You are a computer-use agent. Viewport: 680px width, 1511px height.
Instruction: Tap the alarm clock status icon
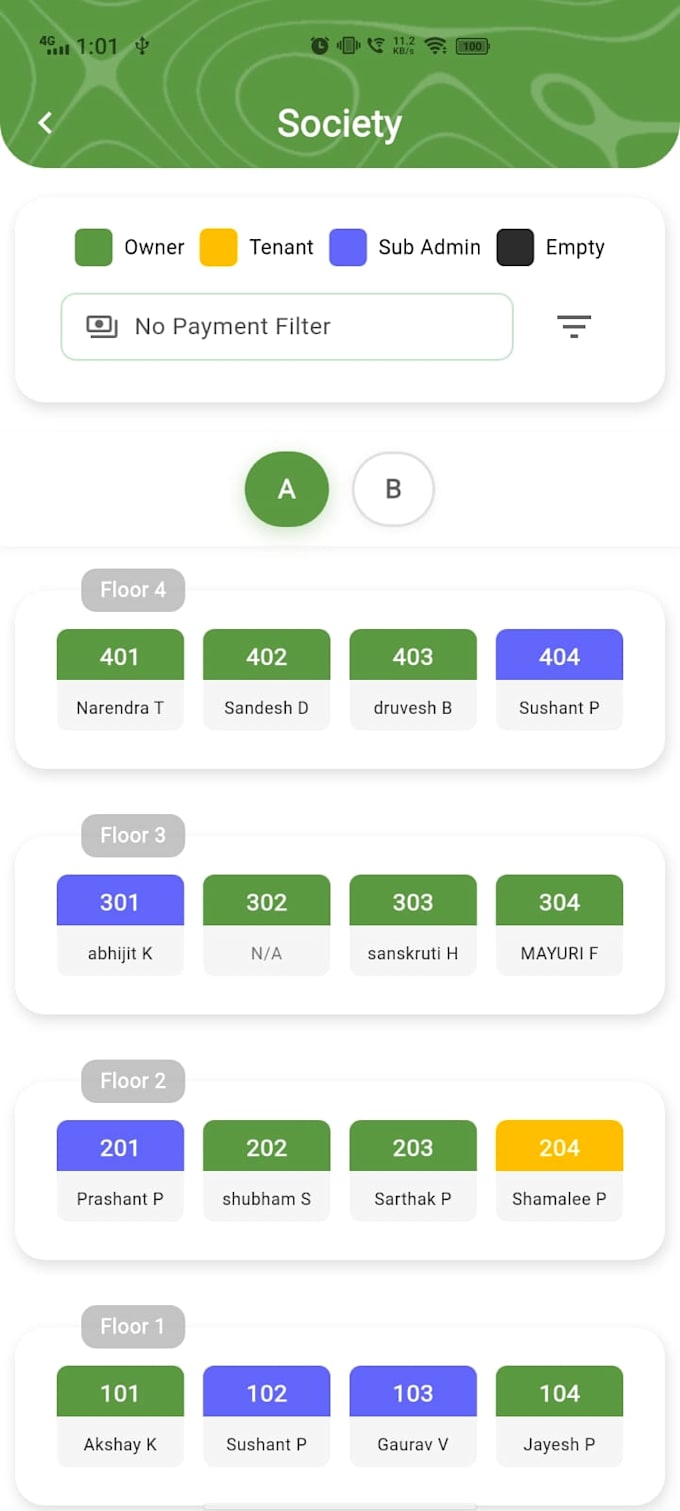tap(320, 45)
